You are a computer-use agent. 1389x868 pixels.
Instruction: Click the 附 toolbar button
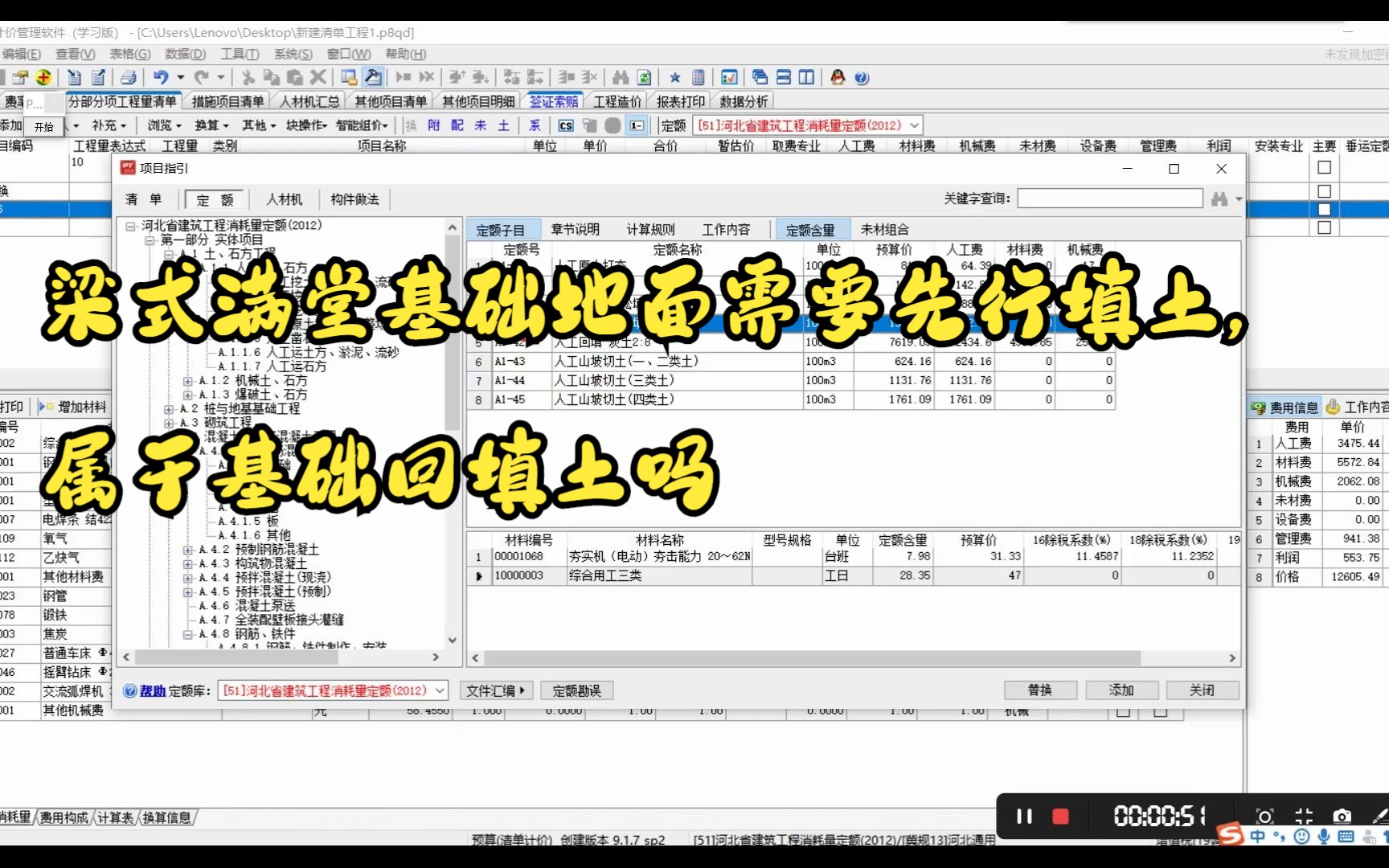click(x=434, y=125)
